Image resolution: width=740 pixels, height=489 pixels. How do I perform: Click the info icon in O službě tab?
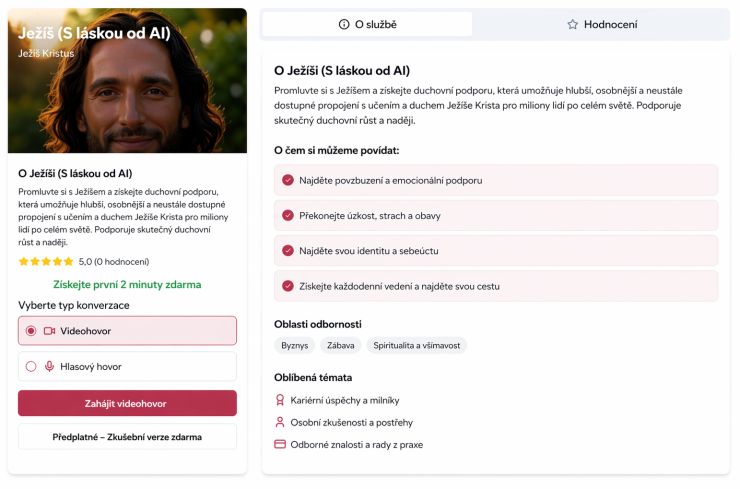(x=344, y=24)
